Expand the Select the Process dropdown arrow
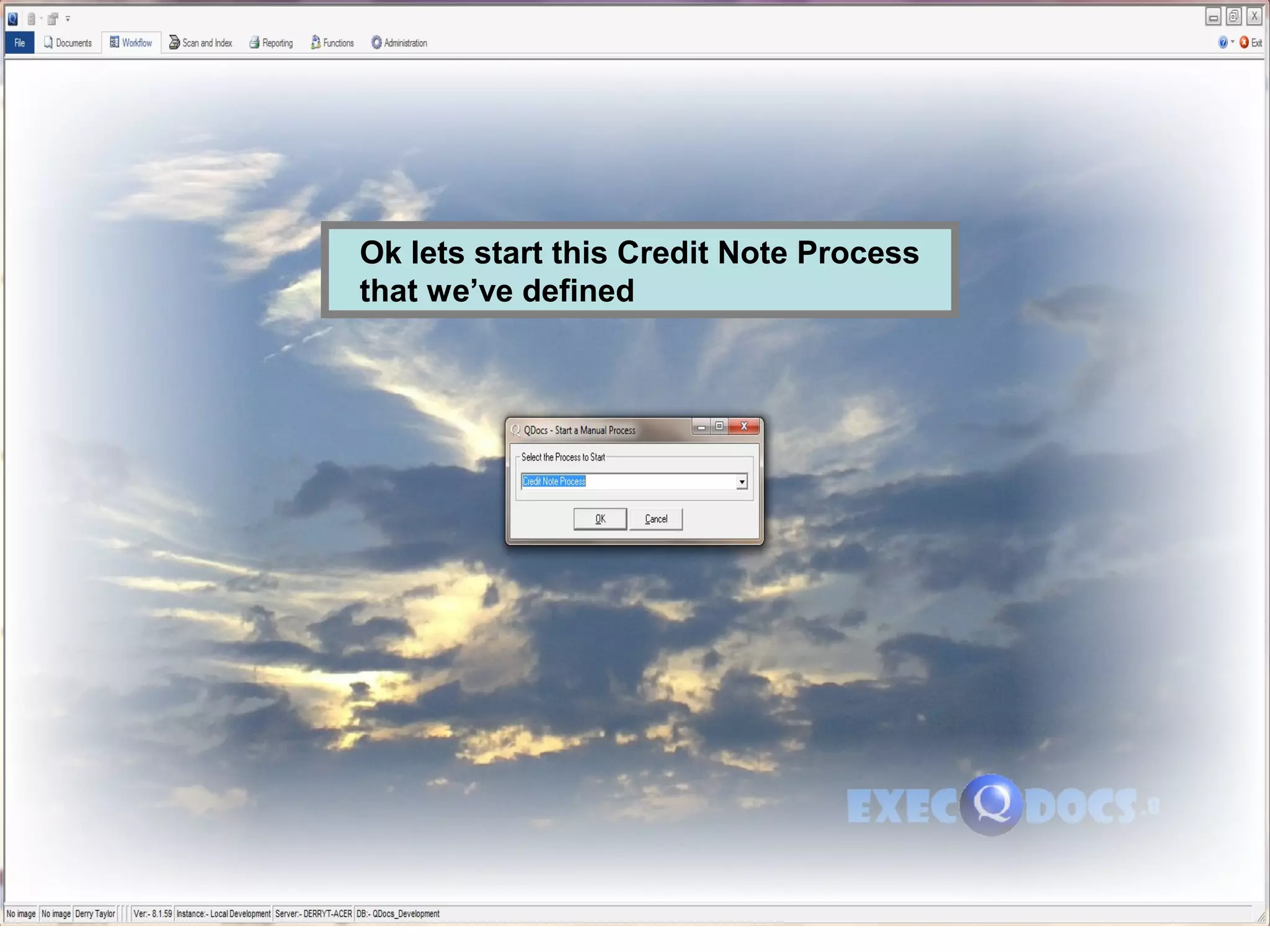The image size is (1270, 952). click(742, 482)
